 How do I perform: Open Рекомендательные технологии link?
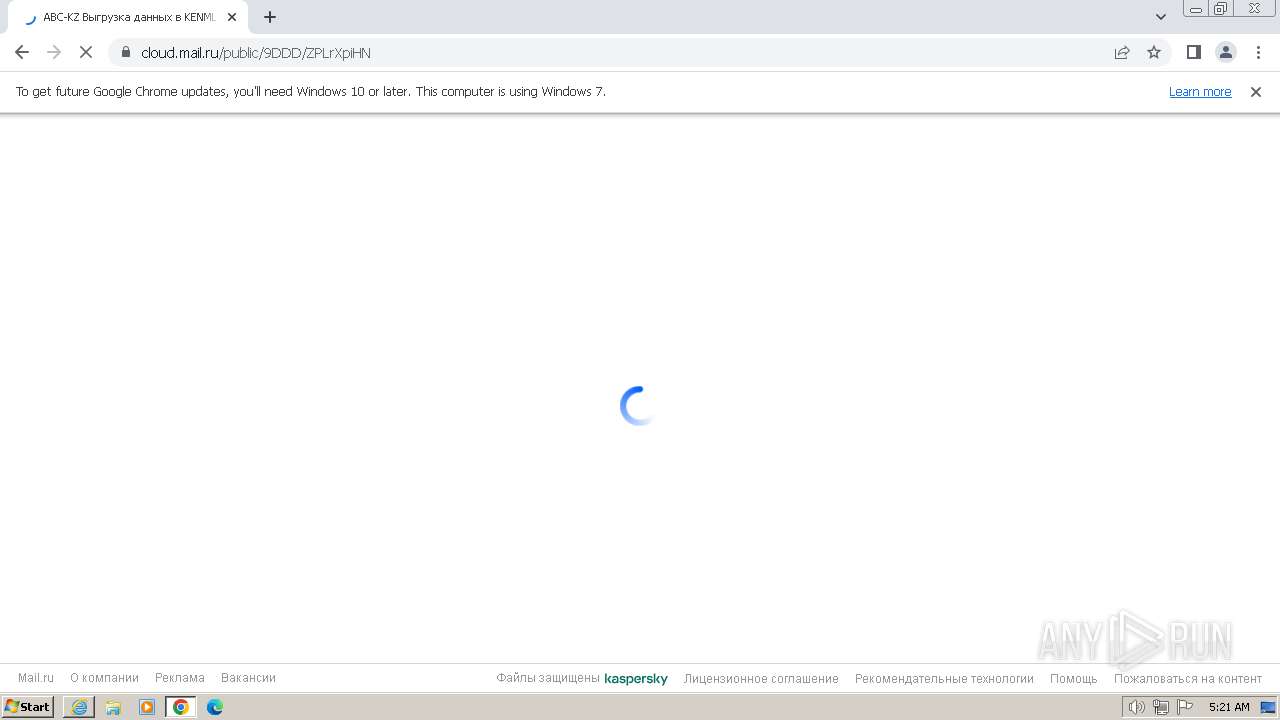tap(944, 678)
